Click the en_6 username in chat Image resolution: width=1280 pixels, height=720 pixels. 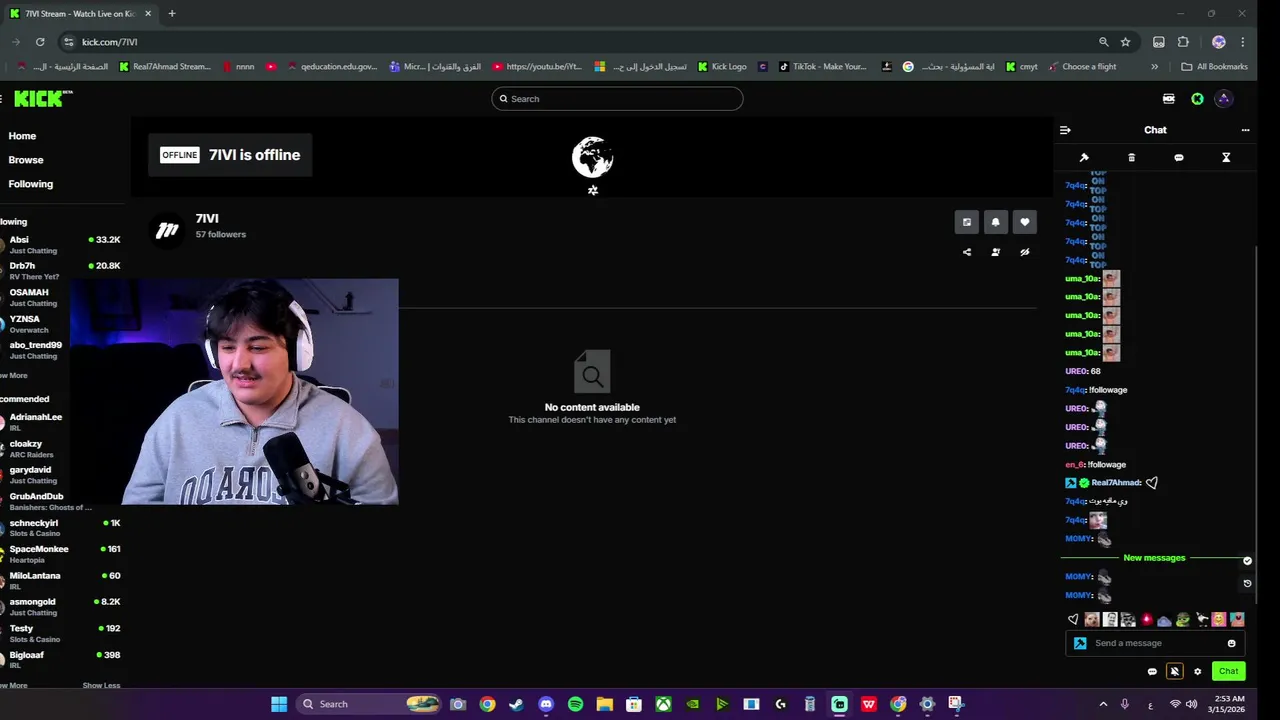[x=1075, y=465]
